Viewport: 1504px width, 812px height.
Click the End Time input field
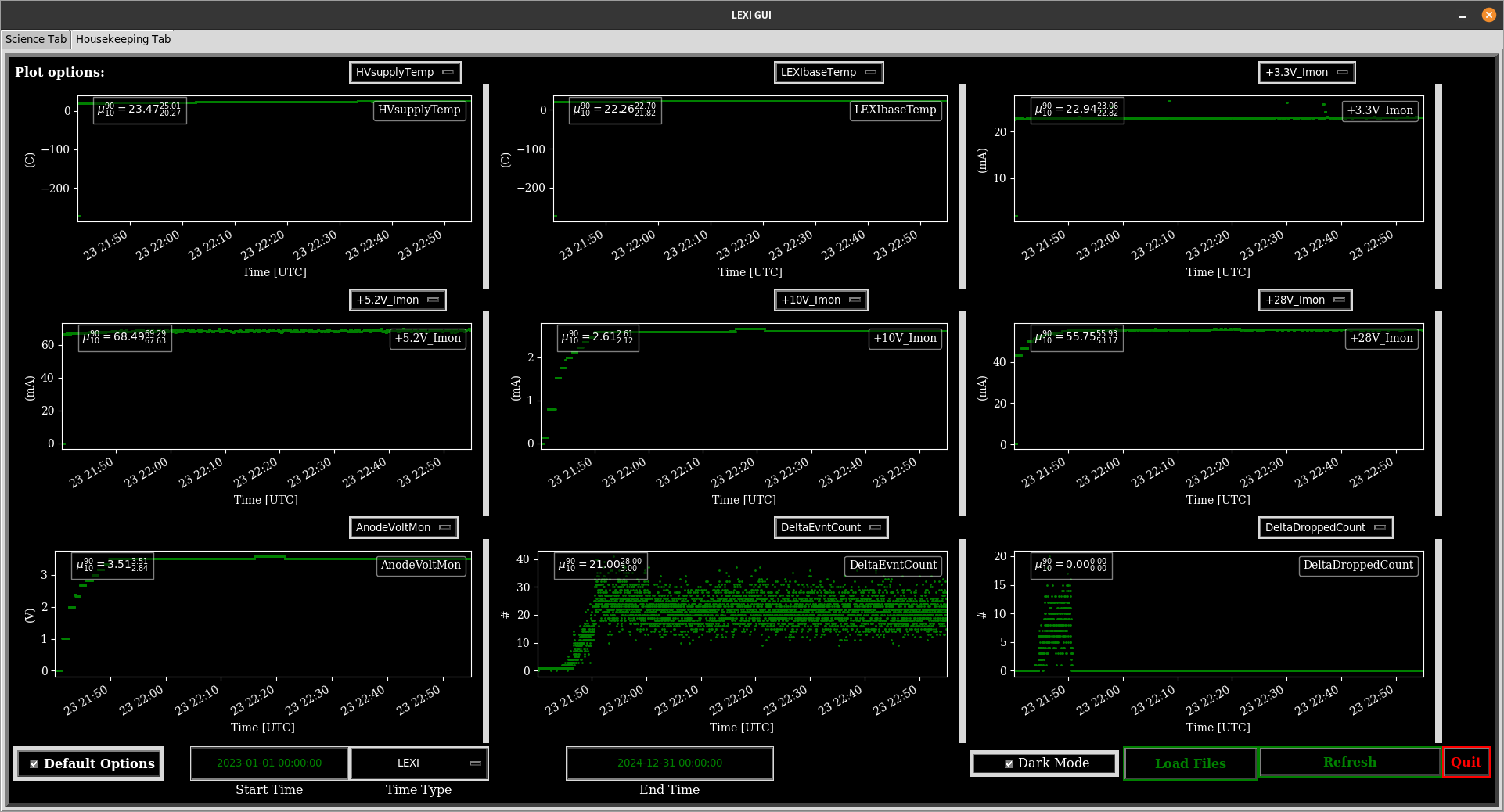tap(670, 763)
